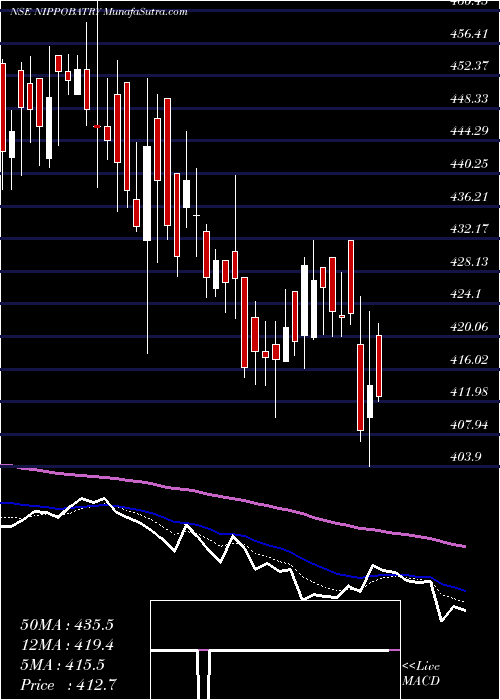Screen dimensions: 500x700
Task: Click the 50MA : 435.5 readout
Action: (x=67, y=625)
